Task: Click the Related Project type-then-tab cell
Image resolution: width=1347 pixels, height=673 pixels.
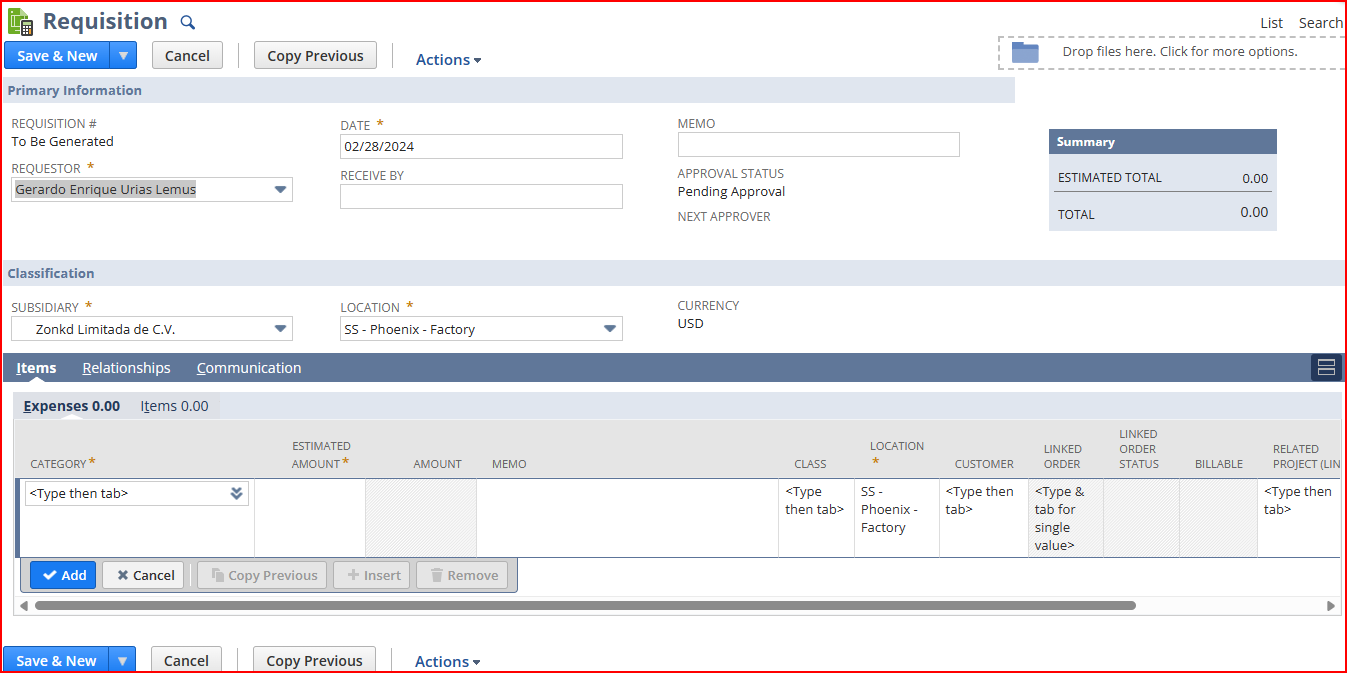Action: 1298,518
